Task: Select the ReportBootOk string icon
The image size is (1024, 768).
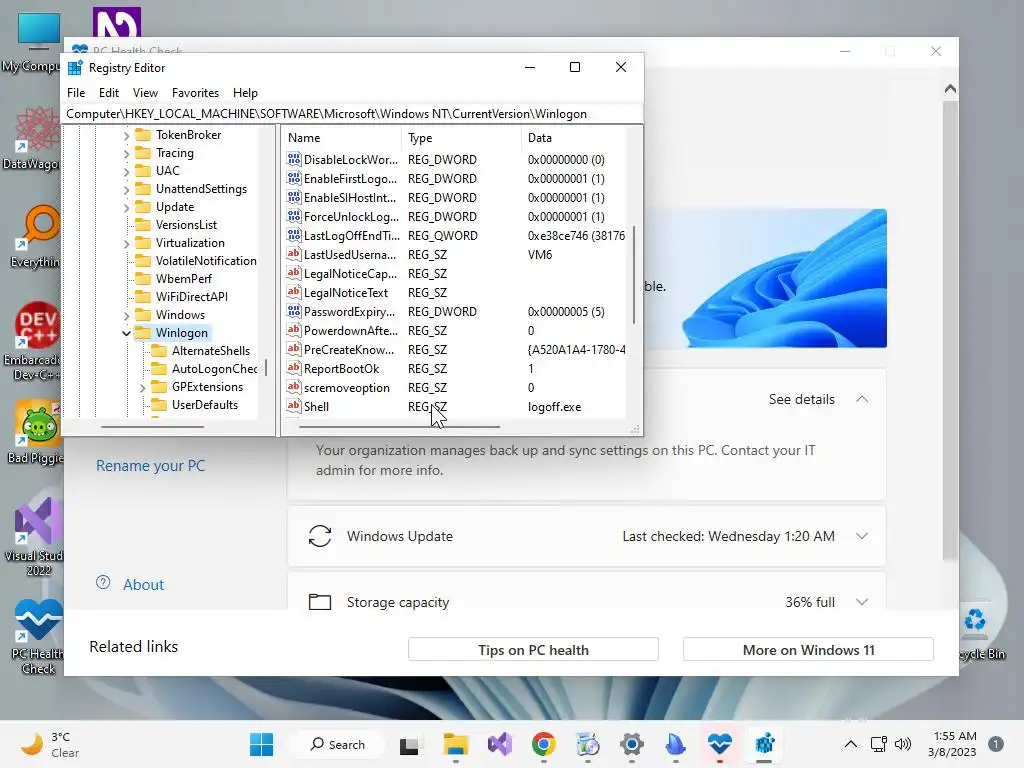Action: click(x=294, y=368)
